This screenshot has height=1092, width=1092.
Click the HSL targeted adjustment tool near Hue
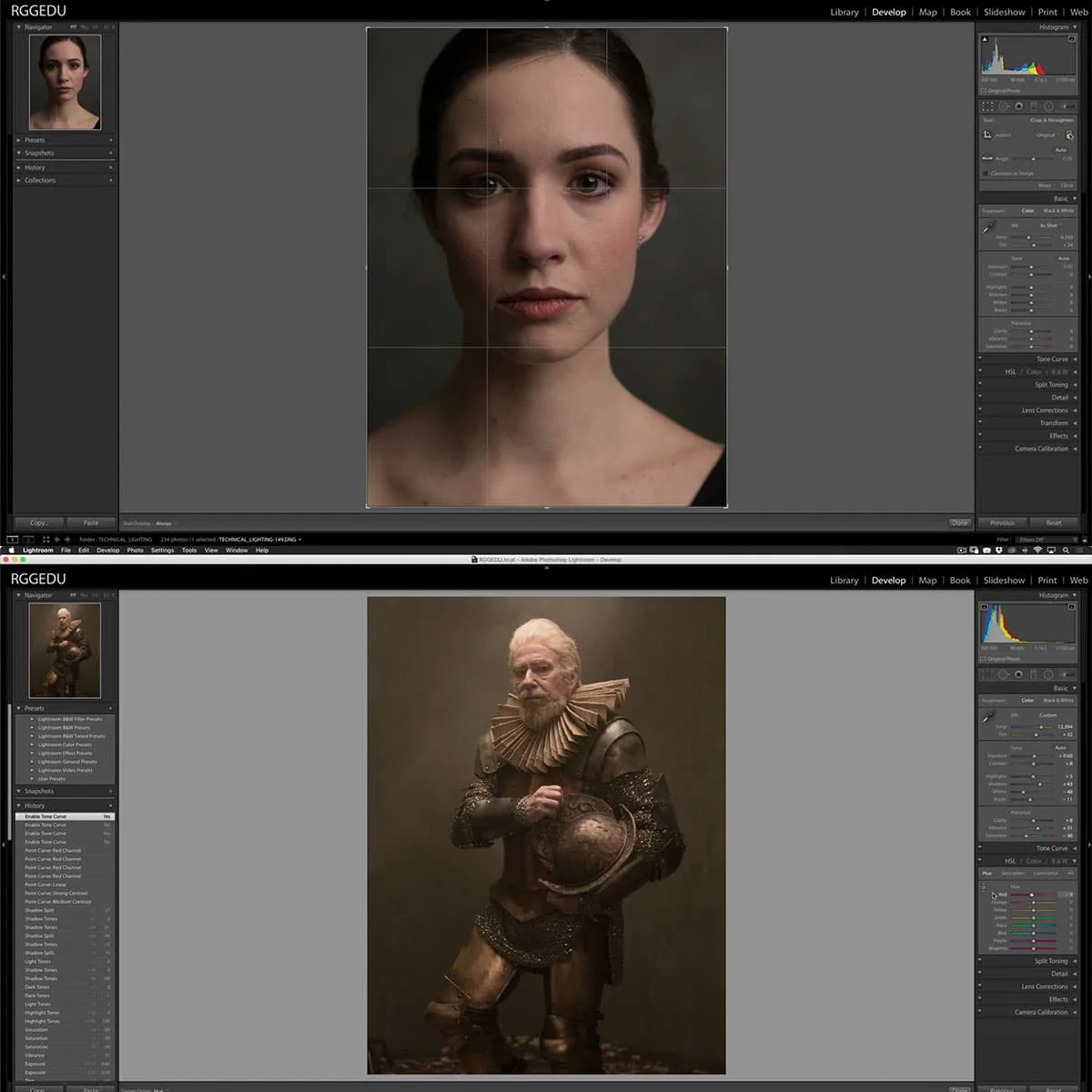tap(983, 885)
